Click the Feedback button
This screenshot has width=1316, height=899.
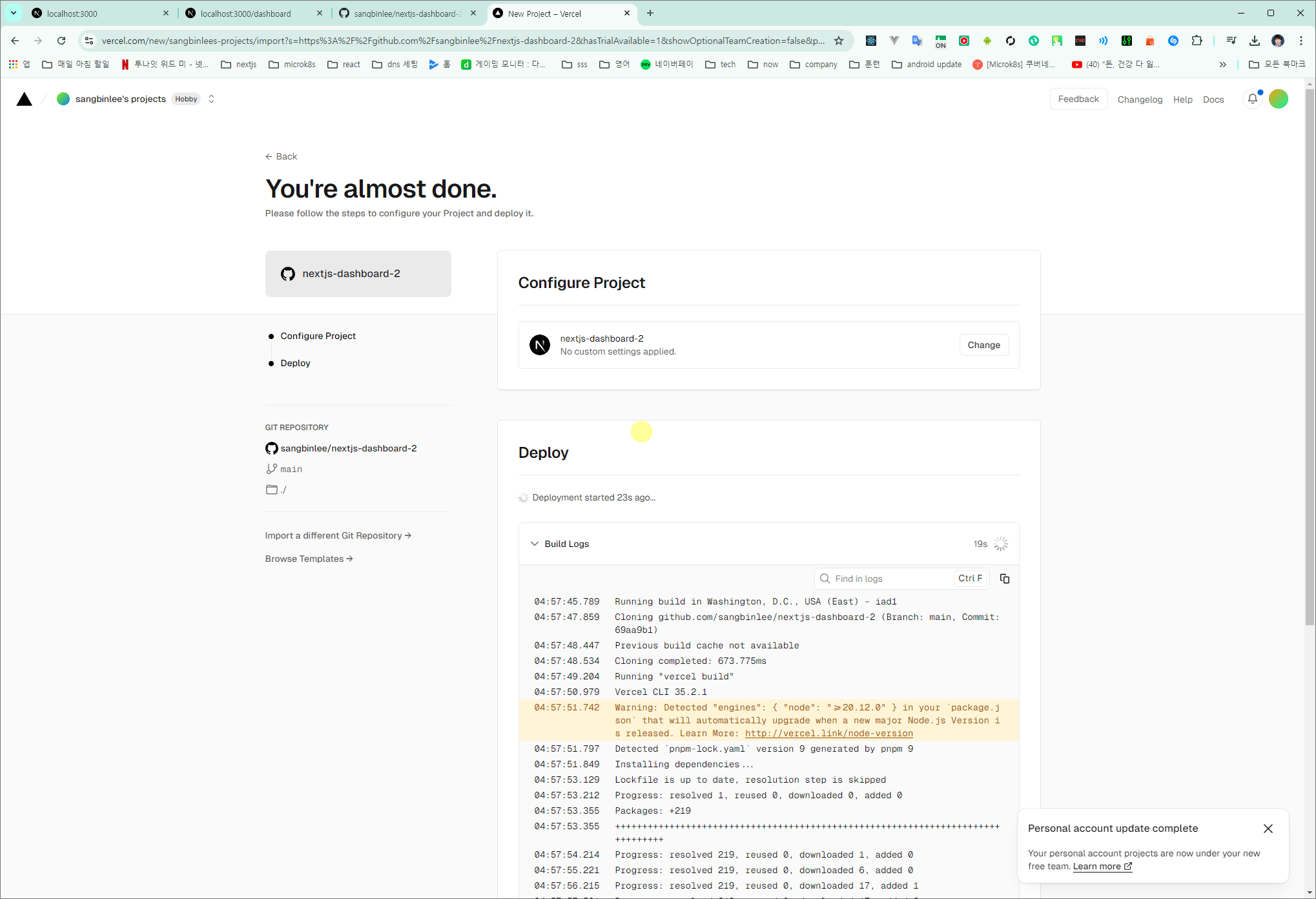tap(1078, 99)
